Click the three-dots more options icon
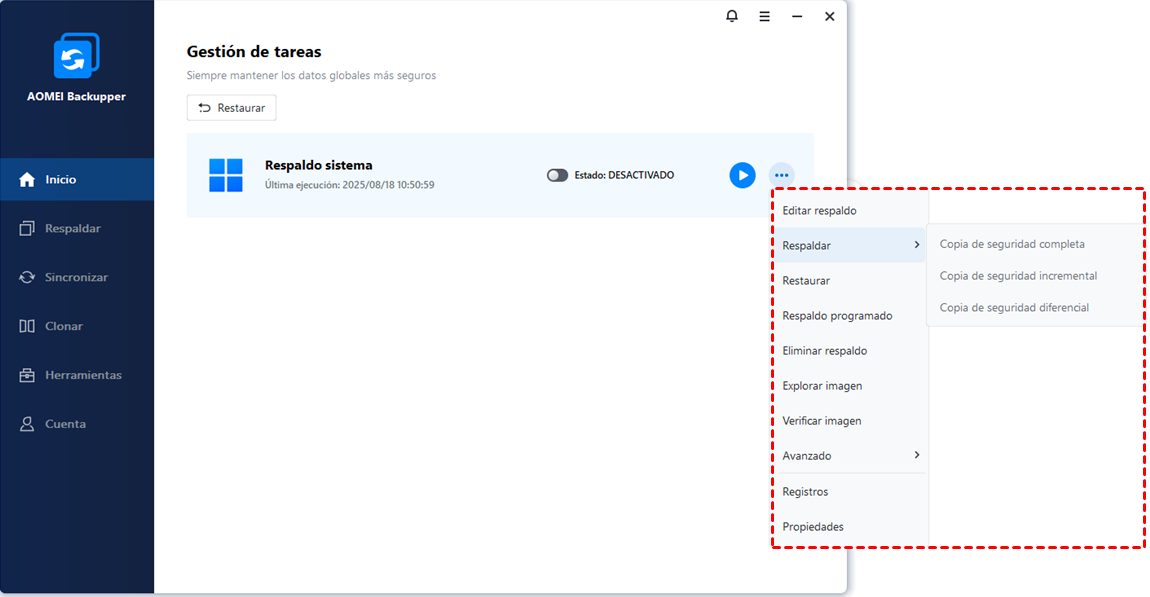The image size is (1150, 597). point(781,176)
